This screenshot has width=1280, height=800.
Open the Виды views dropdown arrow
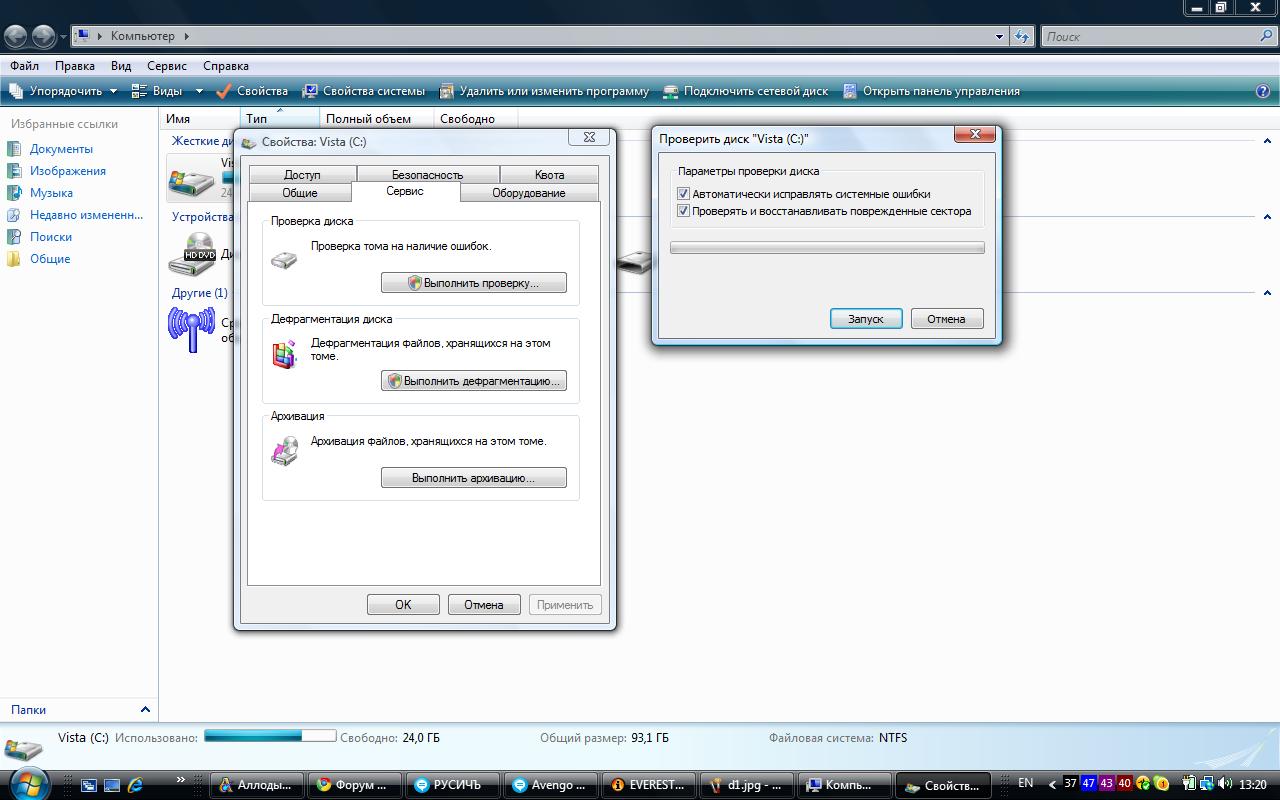(x=199, y=91)
